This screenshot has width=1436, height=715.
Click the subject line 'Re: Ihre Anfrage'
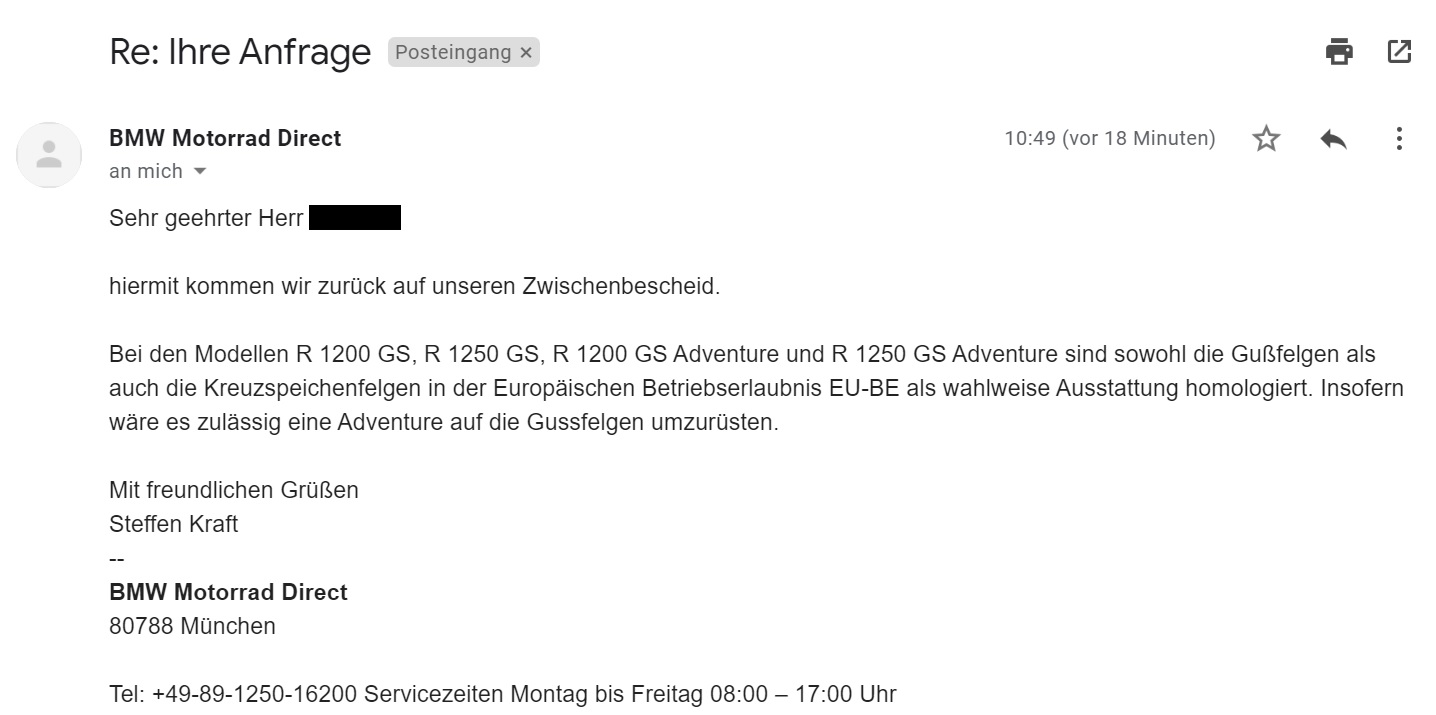point(240,52)
